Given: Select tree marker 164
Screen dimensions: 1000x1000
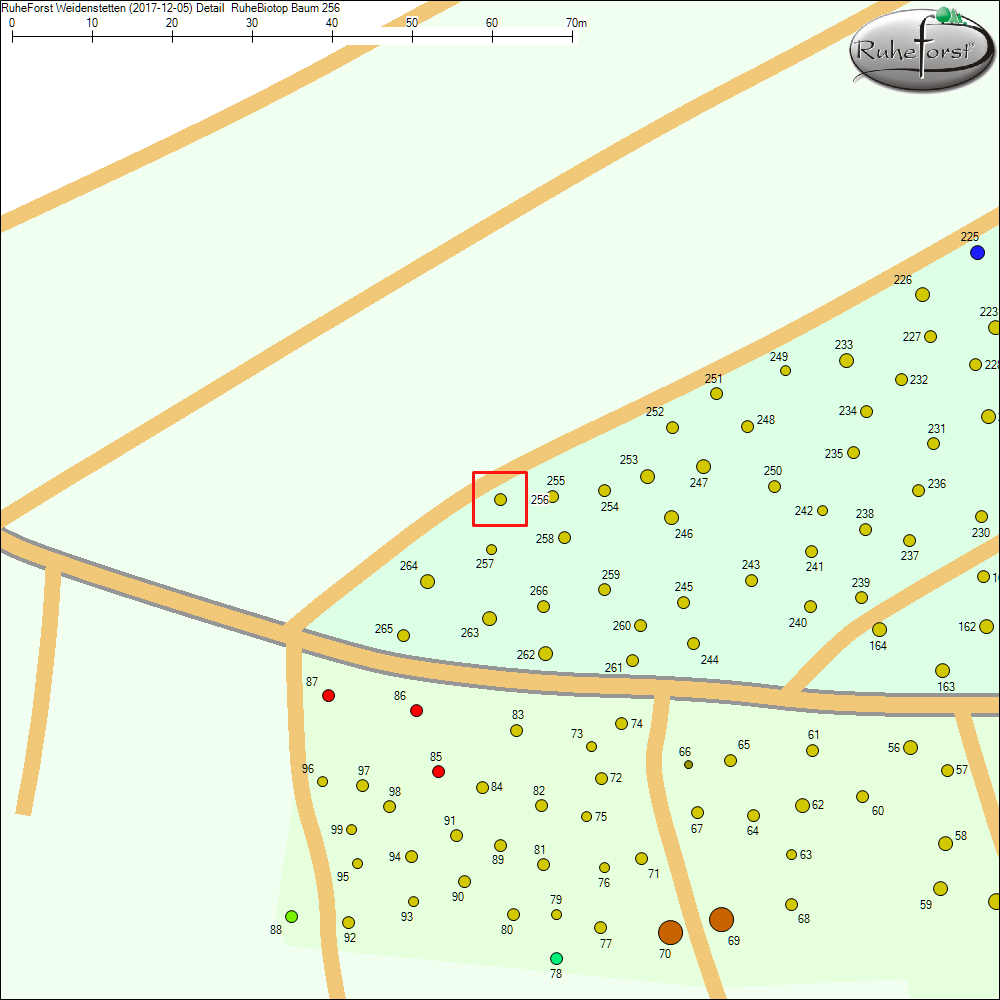Looking at the screenshot, I should [879, 629].
